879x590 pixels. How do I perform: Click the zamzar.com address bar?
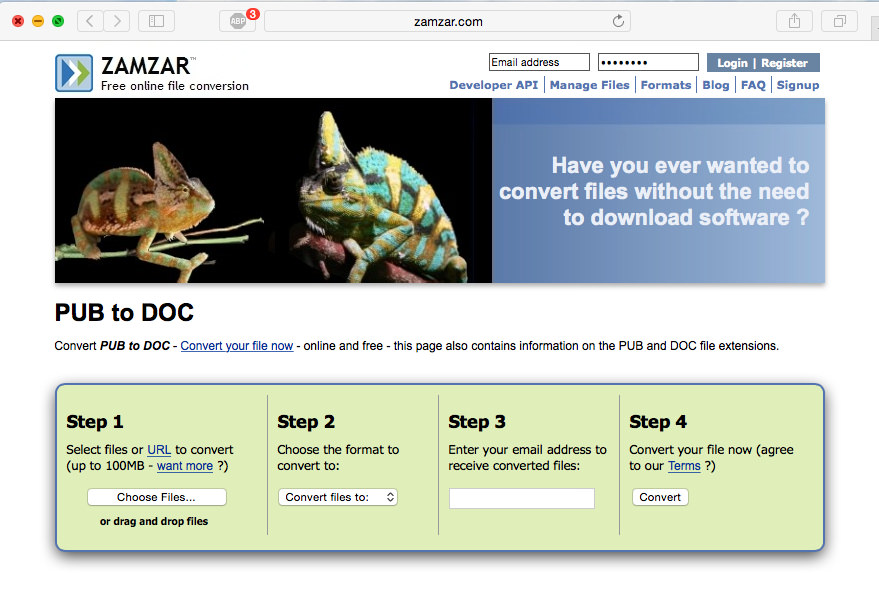447,21
